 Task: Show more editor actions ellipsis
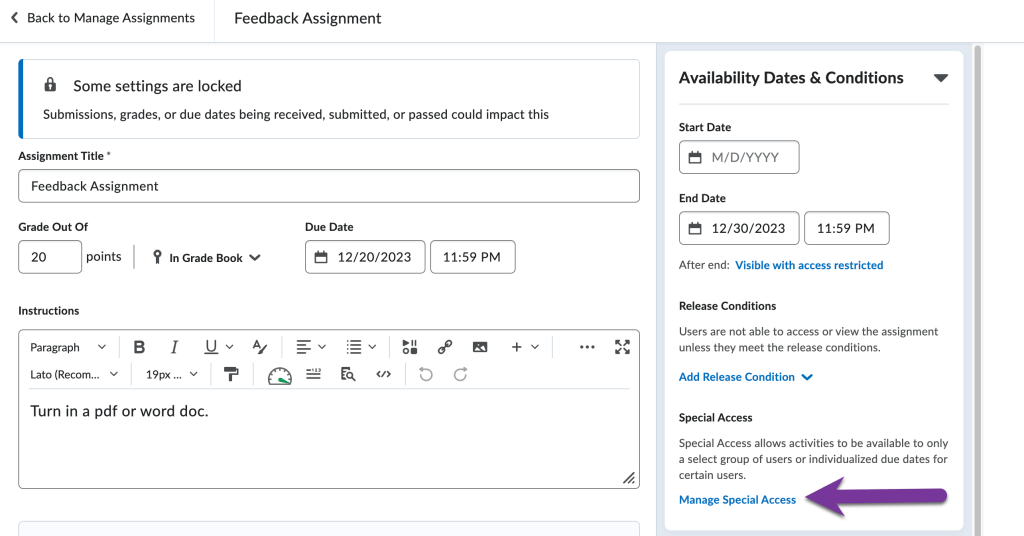[x=587, y=347]
